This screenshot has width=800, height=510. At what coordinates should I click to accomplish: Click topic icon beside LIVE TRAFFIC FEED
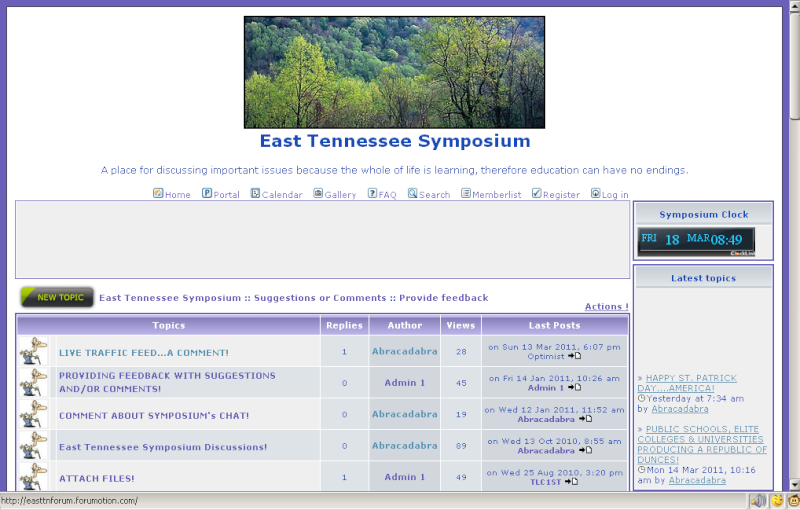33,351
